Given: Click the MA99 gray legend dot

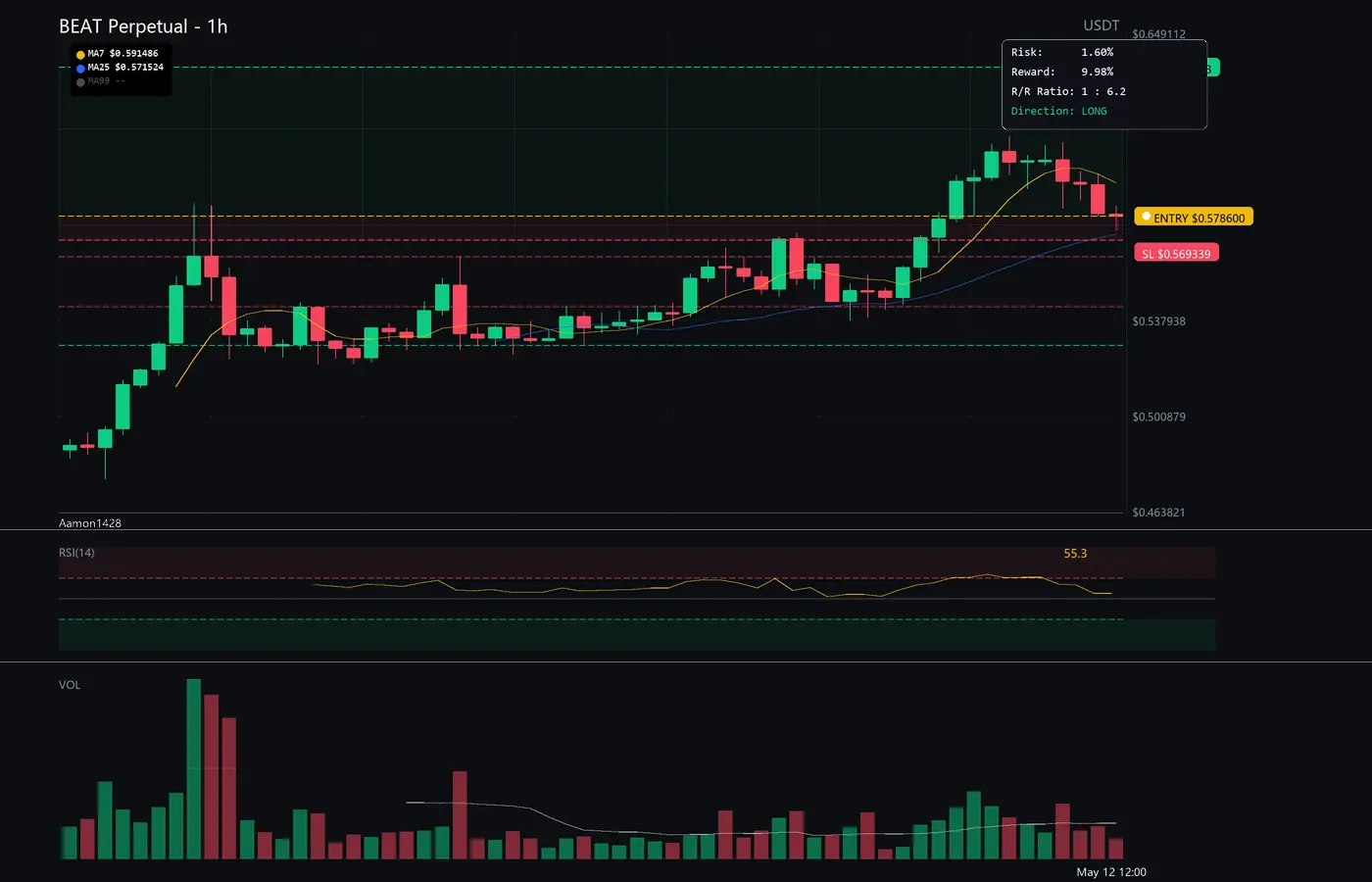Looking at the screenshot, I should 80,82.
